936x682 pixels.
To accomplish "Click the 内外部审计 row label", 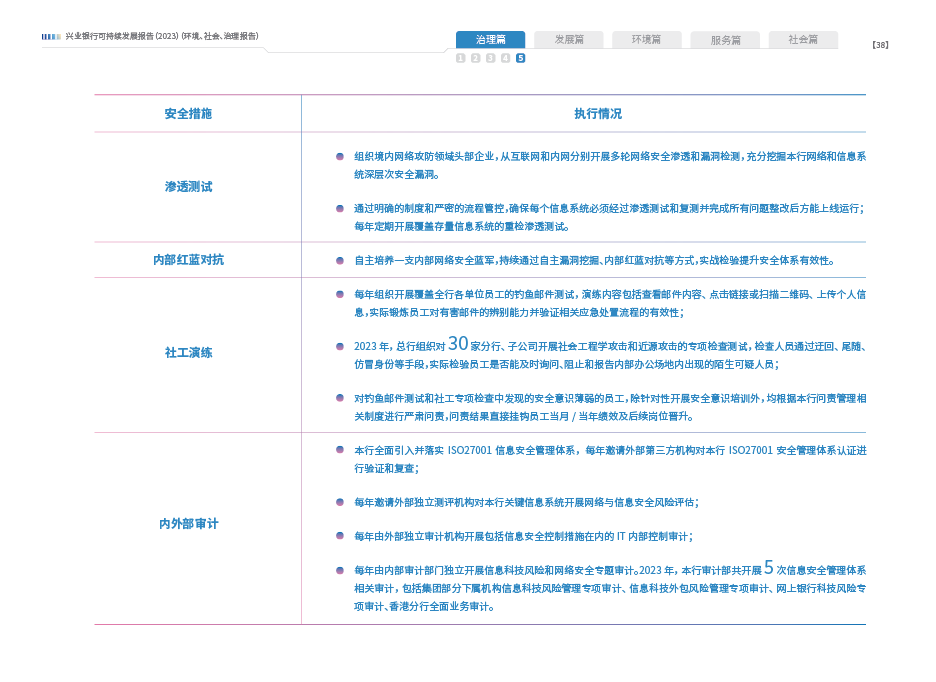I will click(189, 524).
